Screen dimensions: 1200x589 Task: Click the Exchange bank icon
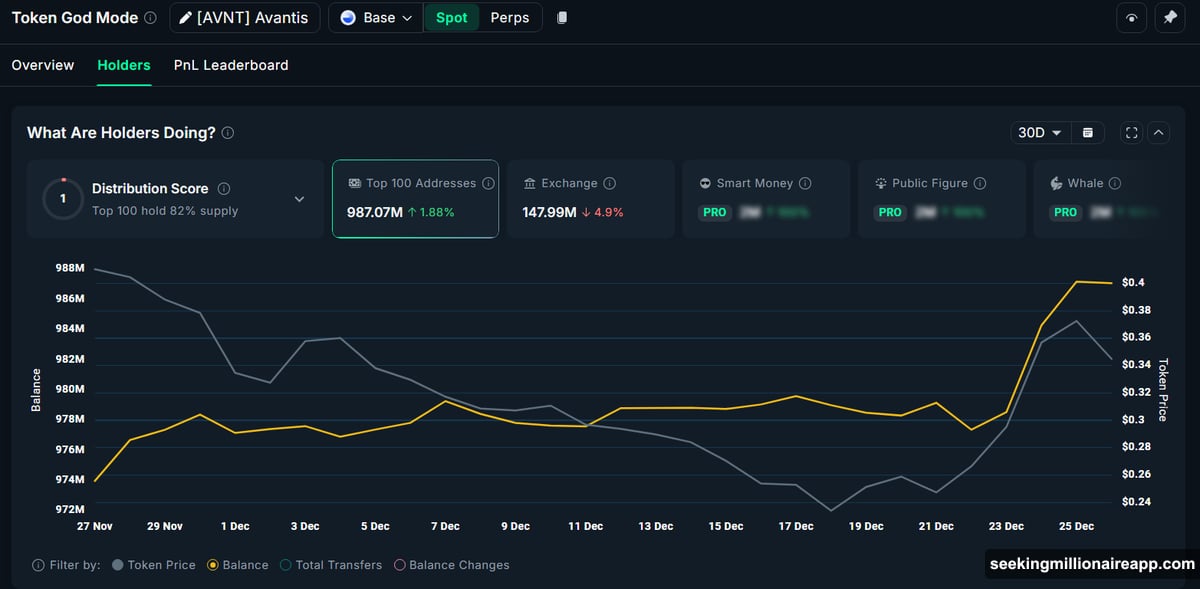tap(531, 183)
